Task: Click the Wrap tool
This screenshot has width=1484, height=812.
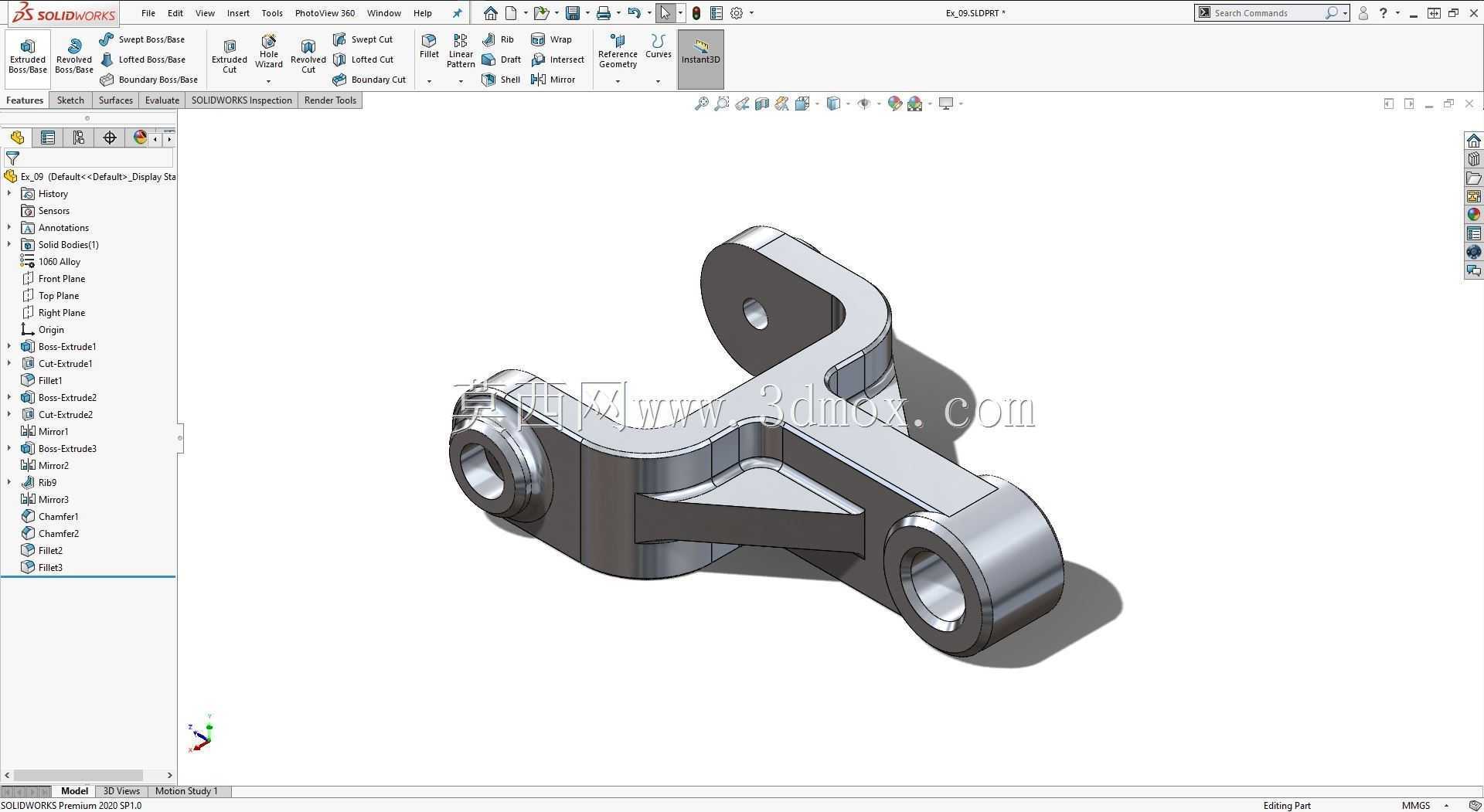Action: (x=551, y=39)
